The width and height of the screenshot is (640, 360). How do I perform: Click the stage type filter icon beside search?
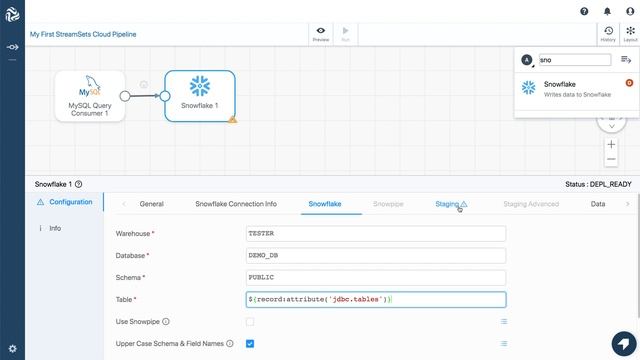click(527, 60)
